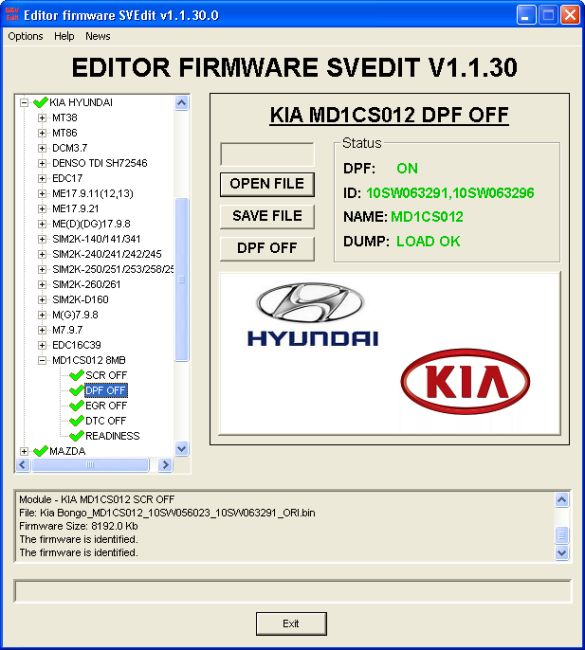Click log panel scroll down arrow
The height and width of the screenshot is (650, 585).
point(562,553)
